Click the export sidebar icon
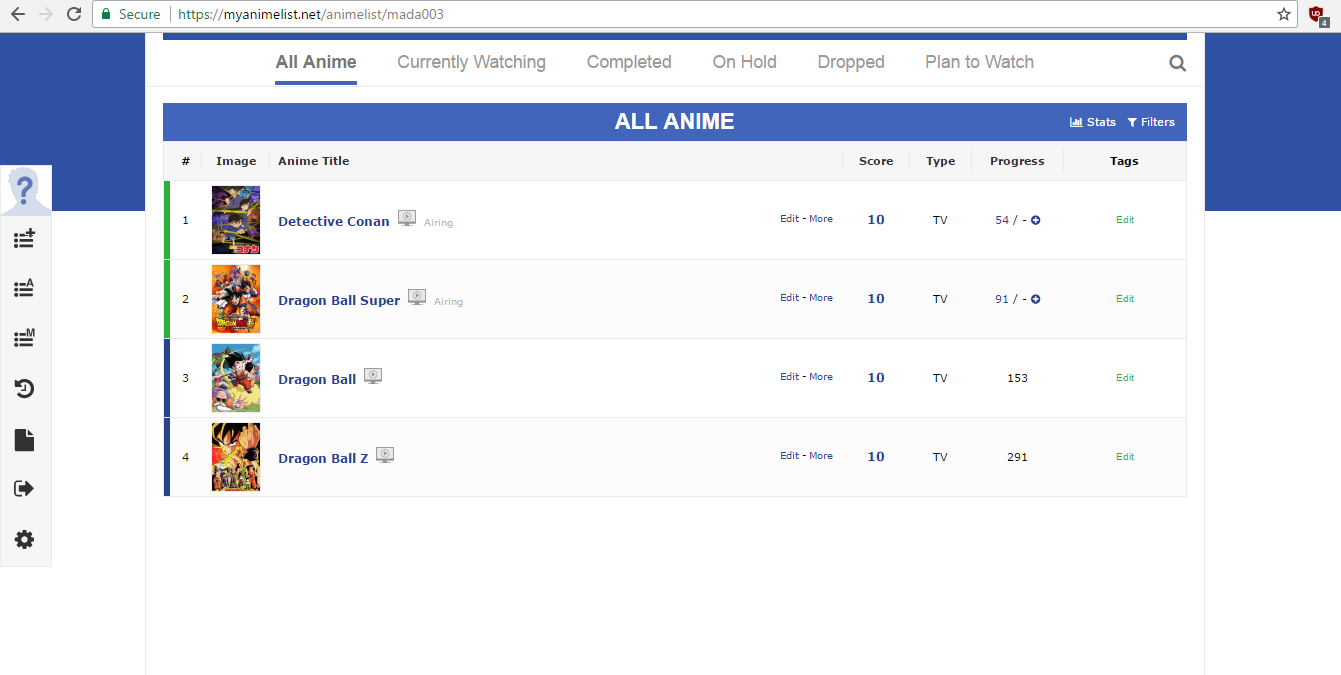The width and height of the screenshot is (1341, 675). 25,488
